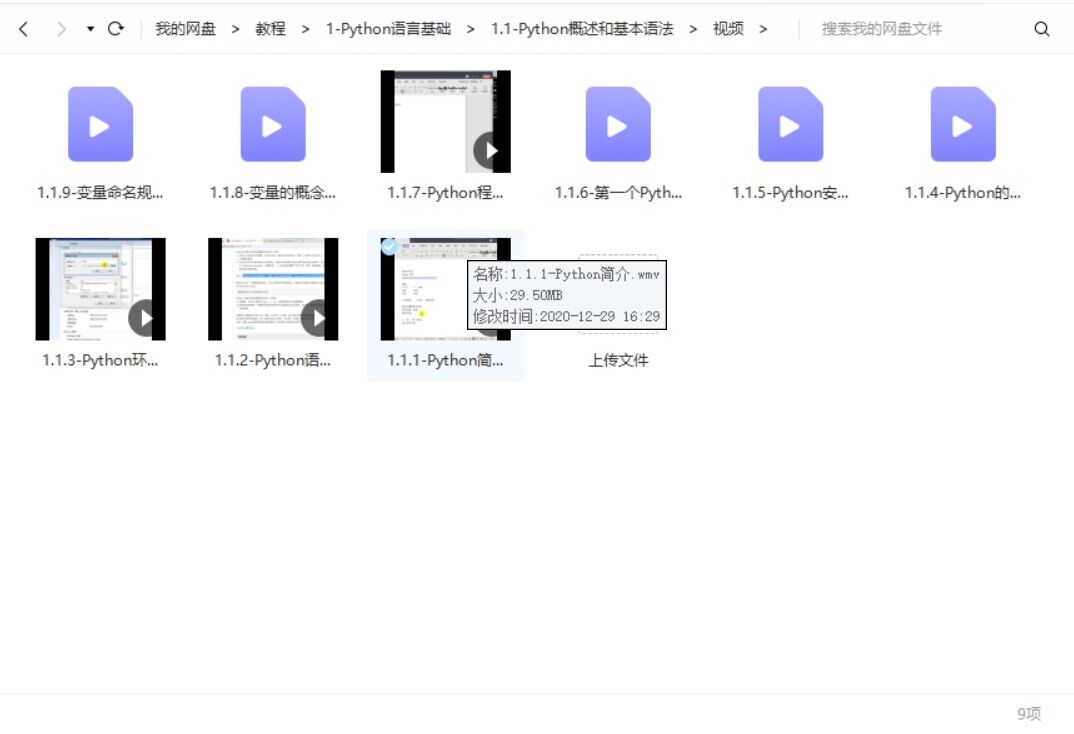Refresh the current folder listing
Image resolution: width=1074 pixels, height=734 pixels.
point(116,29)
